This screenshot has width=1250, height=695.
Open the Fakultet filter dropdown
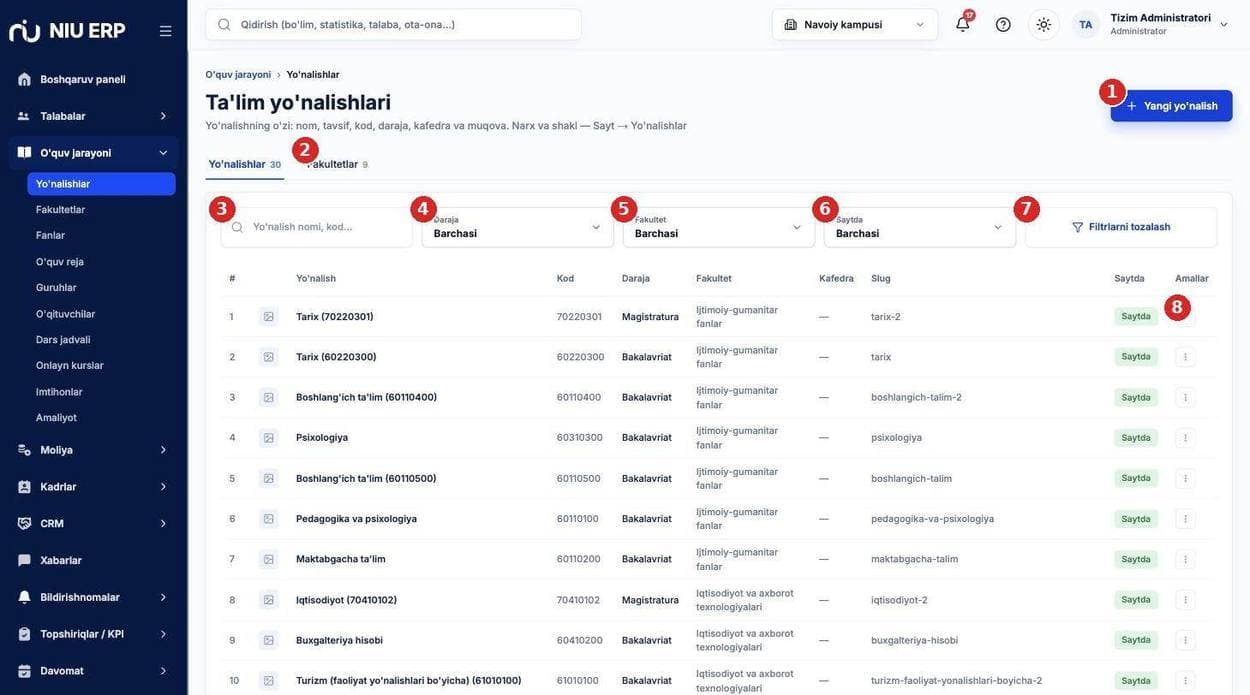(x=719, y=227)
